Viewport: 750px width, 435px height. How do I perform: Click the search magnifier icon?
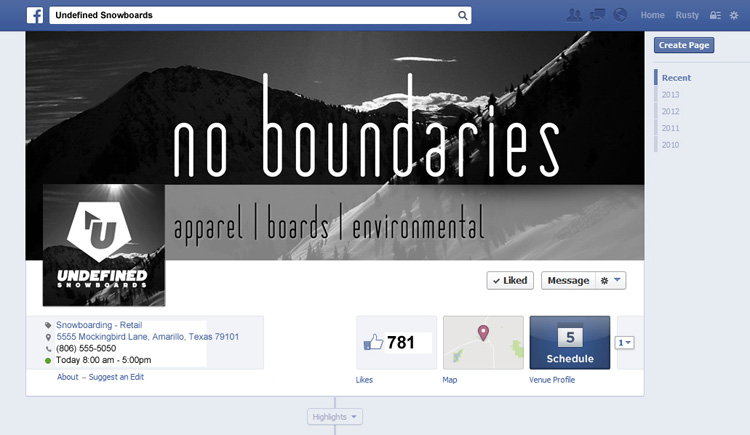[x=462, y=15]
